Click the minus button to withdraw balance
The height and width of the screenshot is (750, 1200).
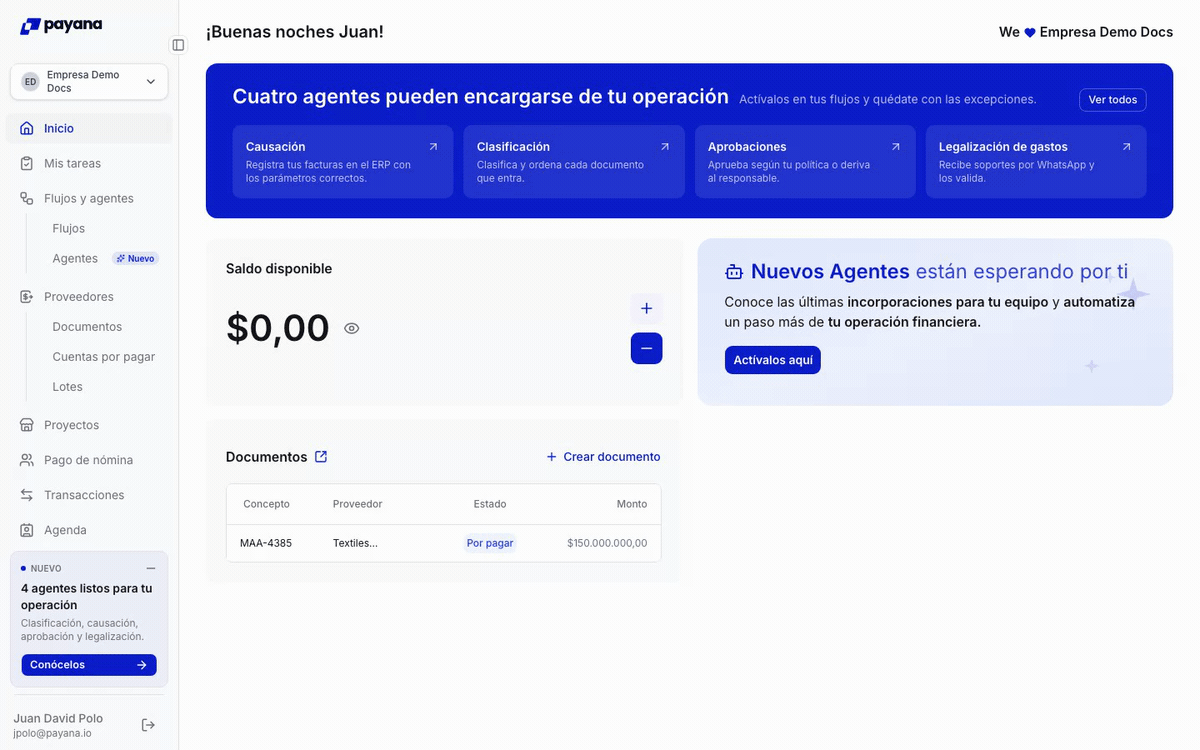pyautogui.click(x=646, y=348)
